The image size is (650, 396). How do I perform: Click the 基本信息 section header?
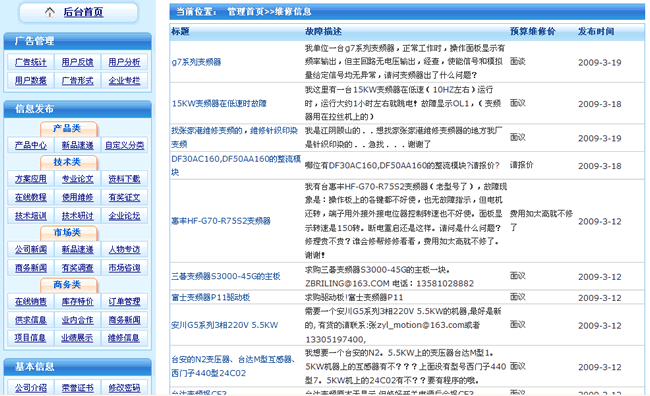point(78,367)
